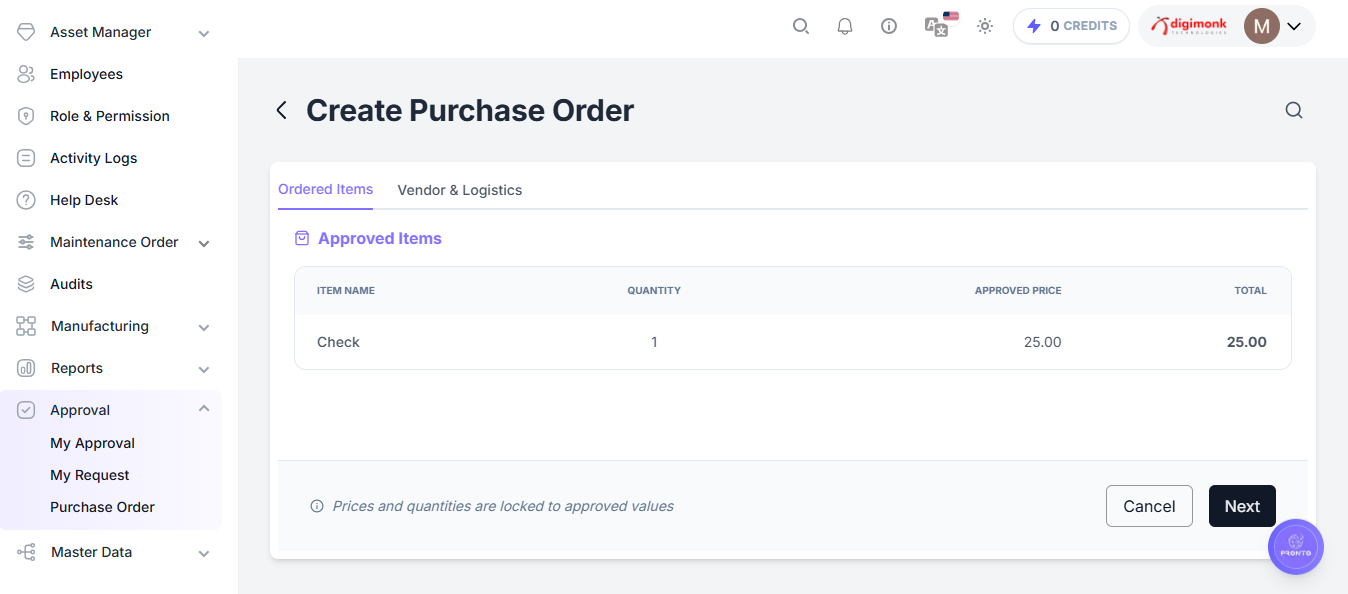Click the Check item name cell
Image resolution: width=1348 pixels, height=594 pixels.
pos(338,342)
